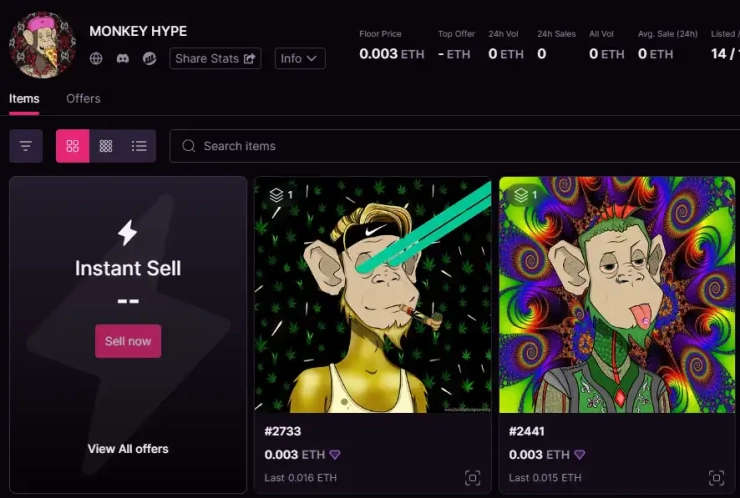Click the scan icon on item #2733

472,478
